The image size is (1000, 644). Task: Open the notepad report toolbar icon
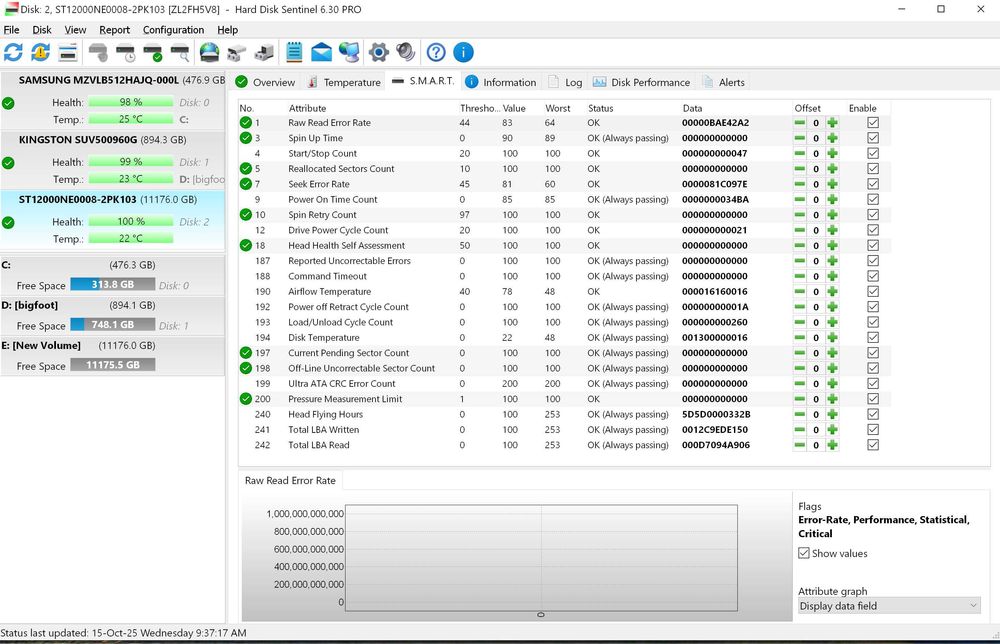point(294,52)
